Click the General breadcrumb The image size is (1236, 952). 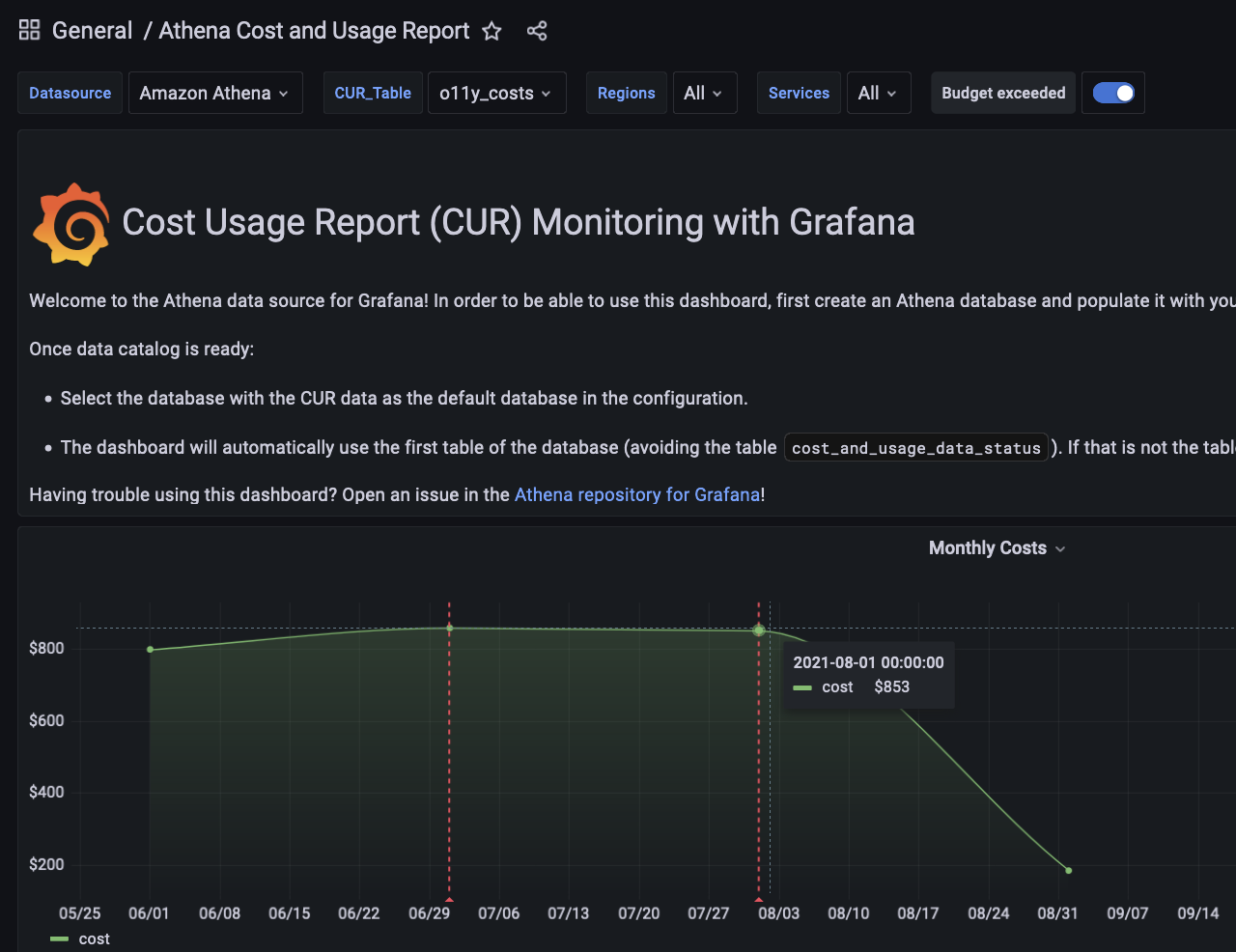(x=92, y=31)
